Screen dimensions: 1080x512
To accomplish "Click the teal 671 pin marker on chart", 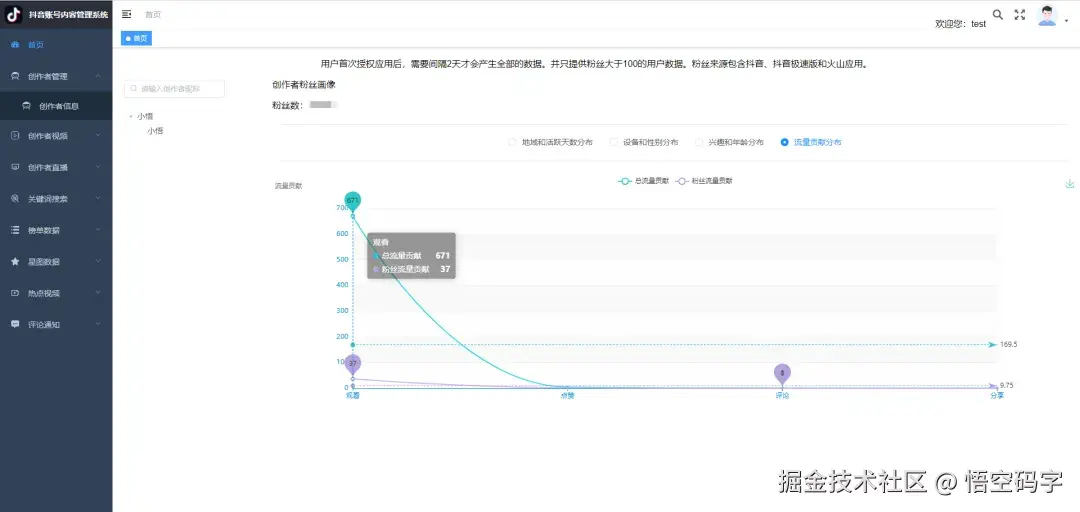I will pos(353,201).
